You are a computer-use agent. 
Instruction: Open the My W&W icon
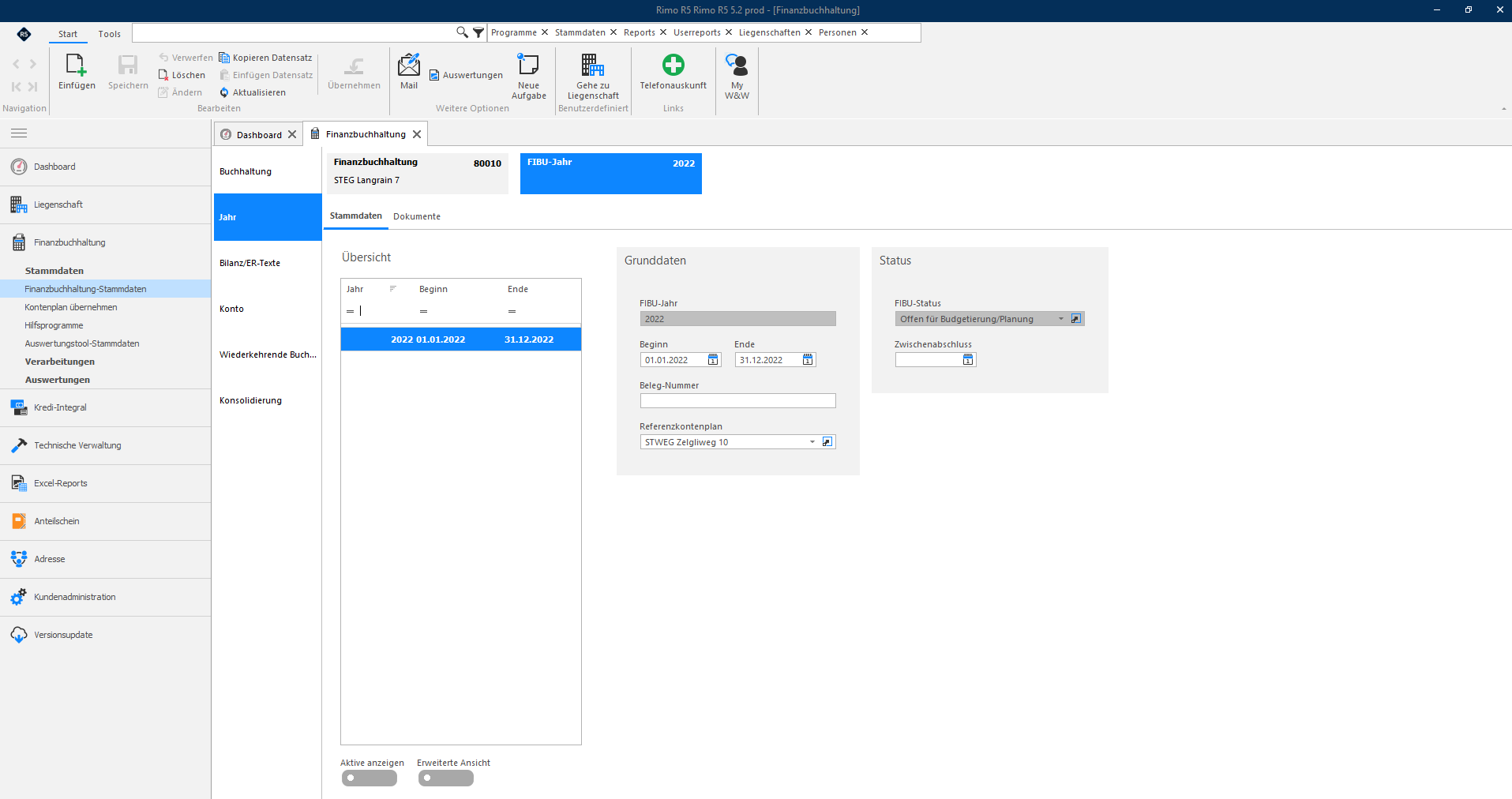[737, 66]
